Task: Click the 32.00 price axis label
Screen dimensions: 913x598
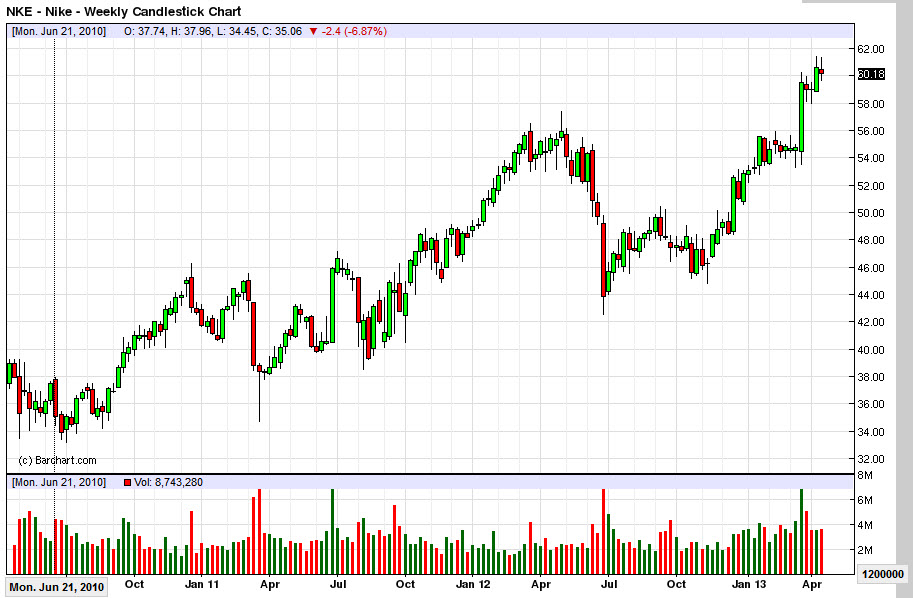Action: click(x=871, y=459)
